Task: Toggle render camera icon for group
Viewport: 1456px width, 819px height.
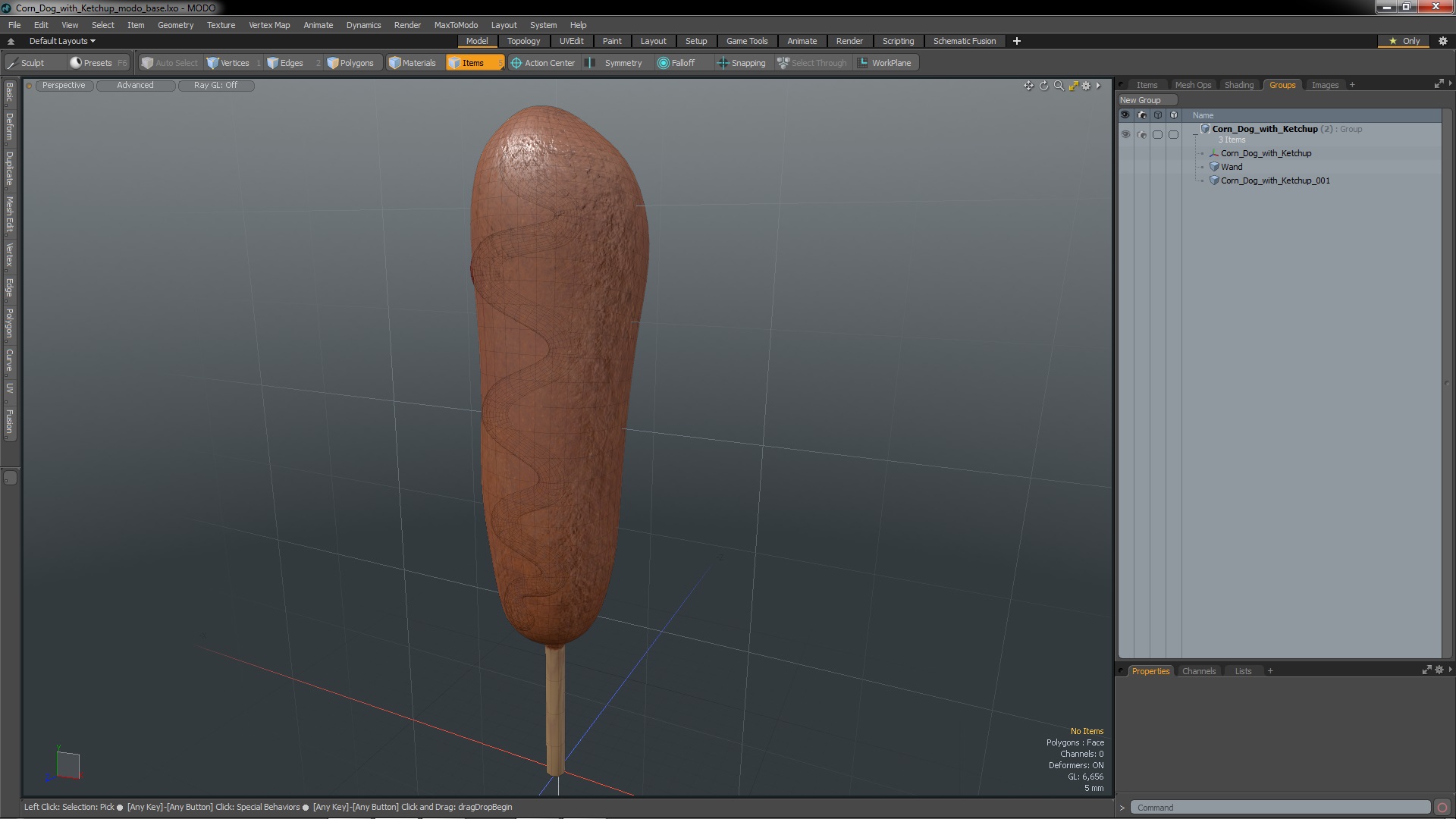Action: [x=1142, y=134]
